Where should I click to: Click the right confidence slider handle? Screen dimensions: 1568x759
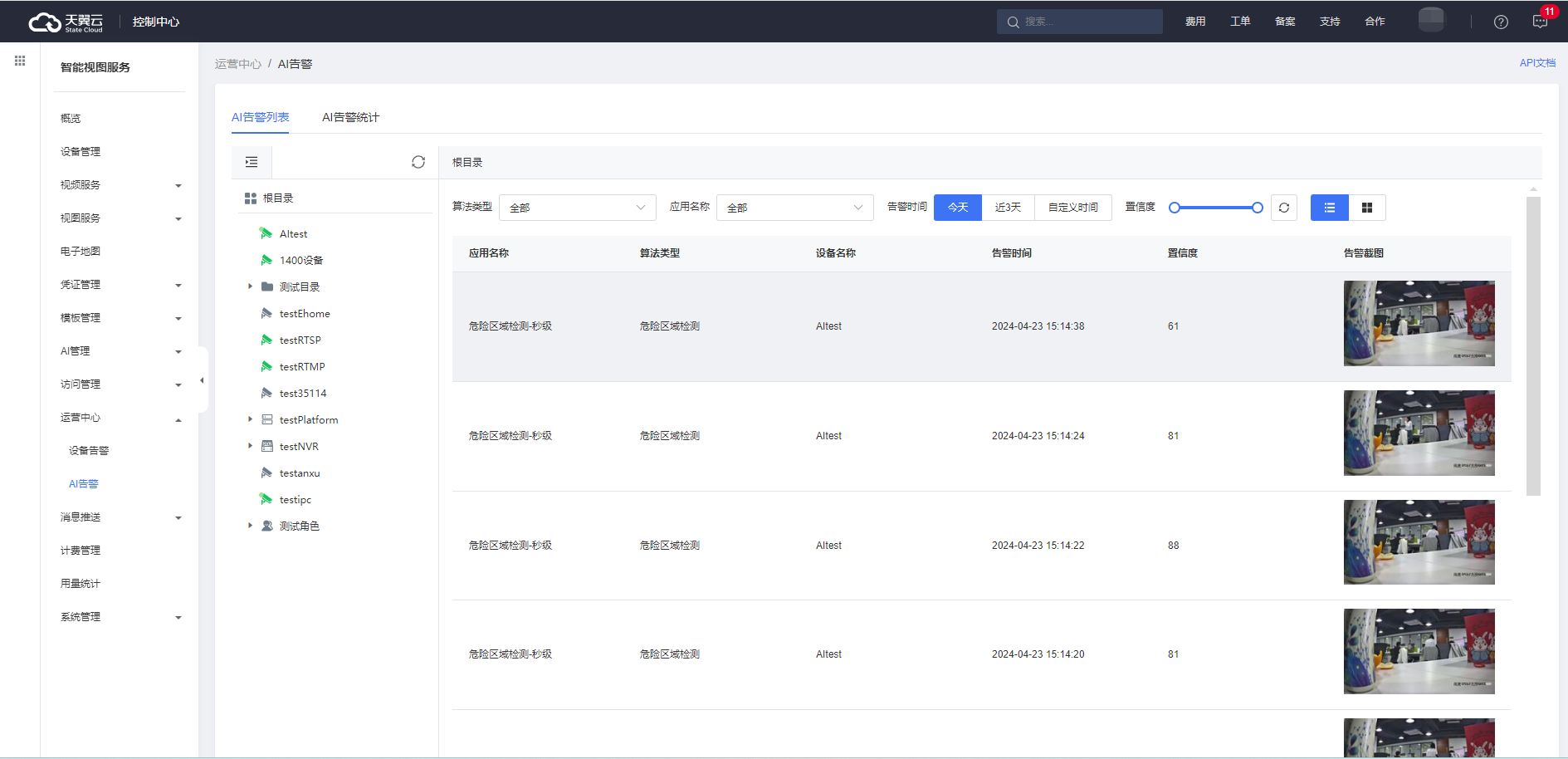pyautogui.click(x=1258, y=208)
